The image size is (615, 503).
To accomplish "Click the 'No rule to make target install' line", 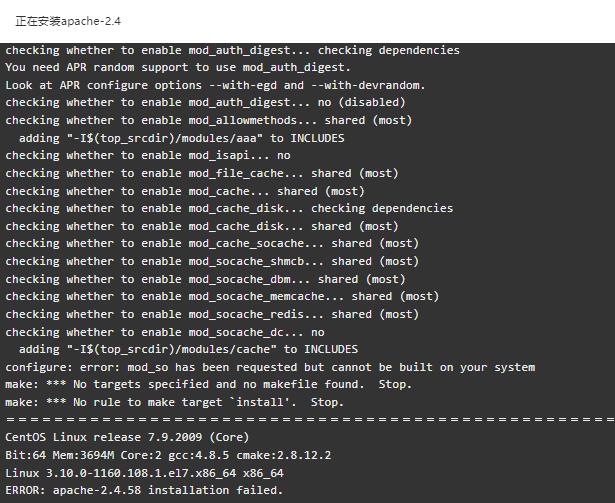I will coord(174,403).
